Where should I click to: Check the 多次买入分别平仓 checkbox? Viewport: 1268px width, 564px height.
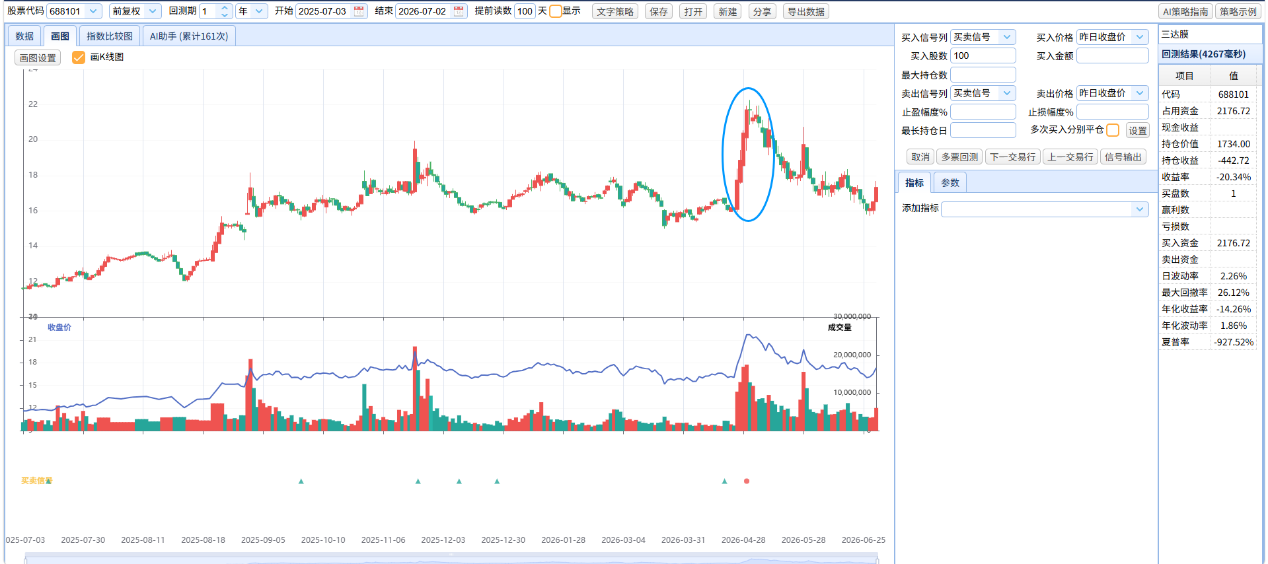pyautogui.click(x=1112, y=130)
